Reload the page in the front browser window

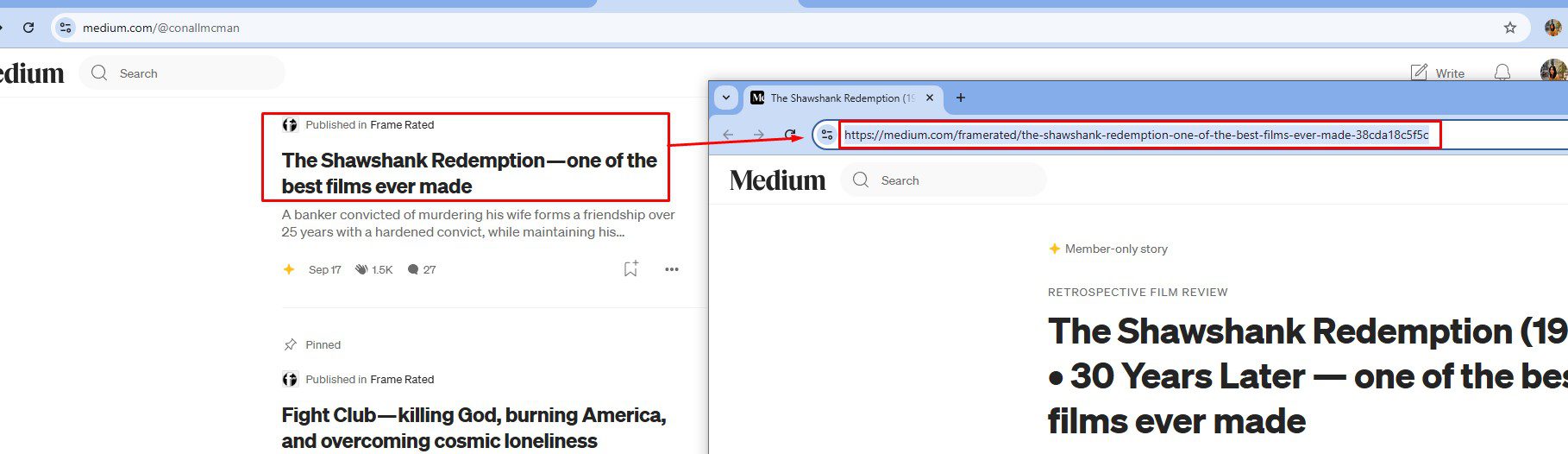click(790, 135)
